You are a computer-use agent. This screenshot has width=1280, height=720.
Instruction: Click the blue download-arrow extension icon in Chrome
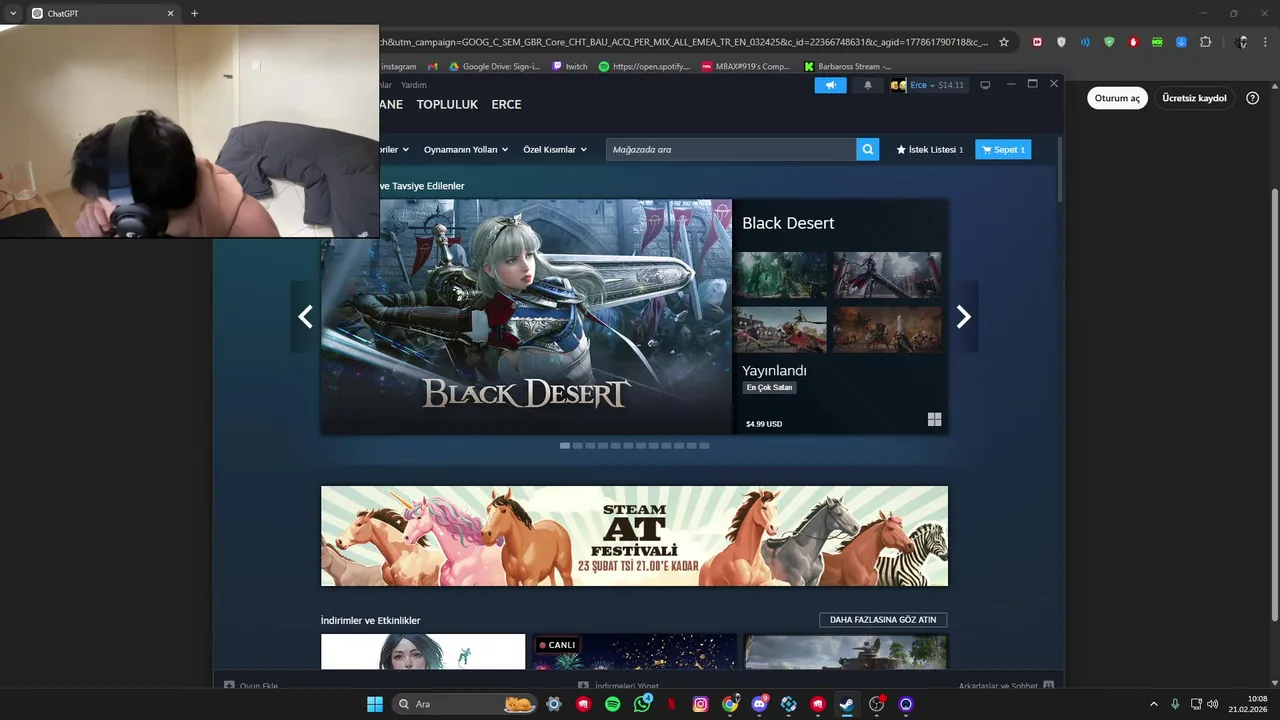[1181, 42]
